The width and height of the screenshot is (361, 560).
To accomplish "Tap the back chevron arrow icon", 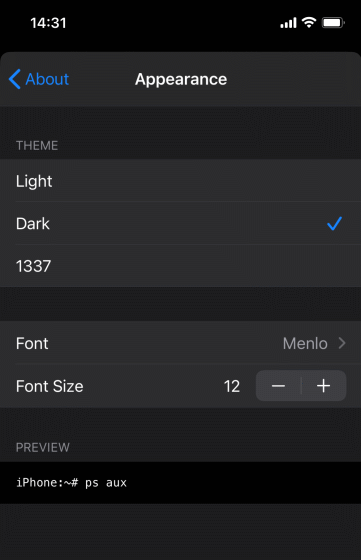I will click(x=15, y=79).
